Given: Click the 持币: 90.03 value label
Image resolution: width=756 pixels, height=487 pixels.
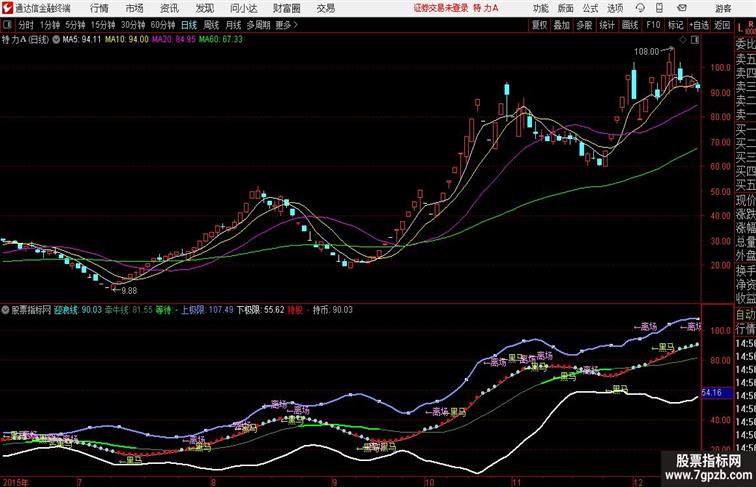Looking at the screenshot, I should [x=333, y=310].
